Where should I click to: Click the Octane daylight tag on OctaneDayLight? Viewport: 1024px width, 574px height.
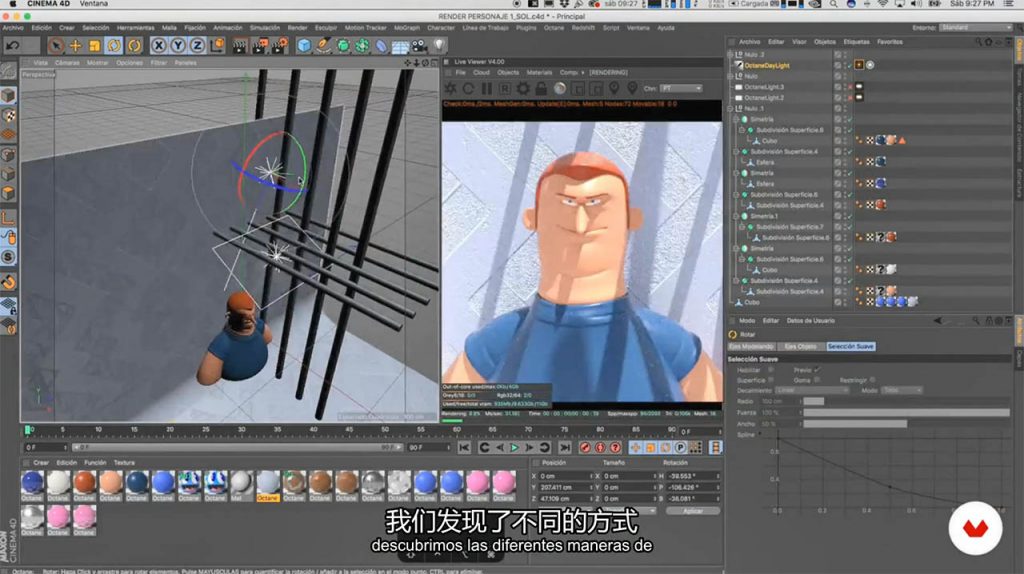click(x=859, y=65)
